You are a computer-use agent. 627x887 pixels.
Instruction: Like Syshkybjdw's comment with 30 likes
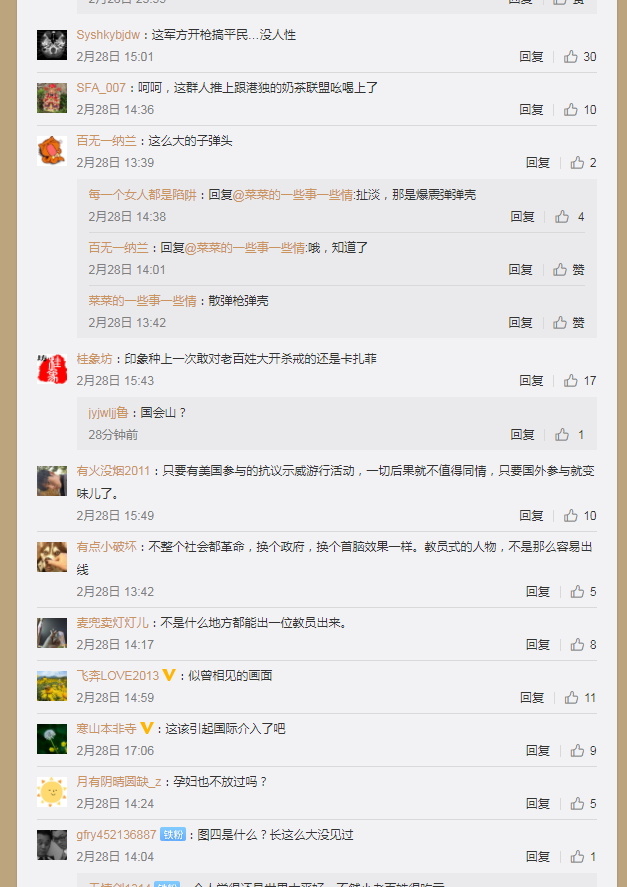tap(579, 57)
